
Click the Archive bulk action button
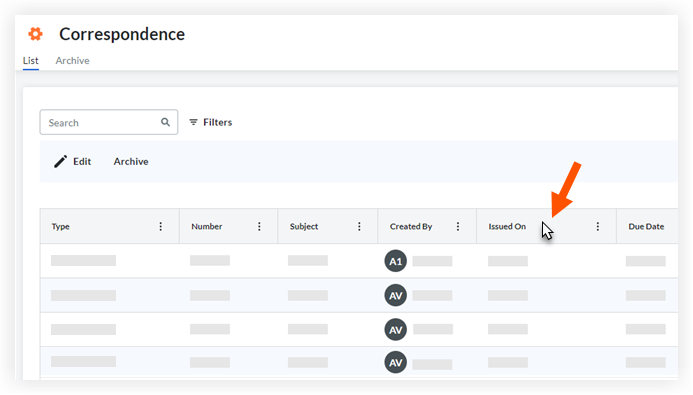pyautogui.click(x=131, y=161)
